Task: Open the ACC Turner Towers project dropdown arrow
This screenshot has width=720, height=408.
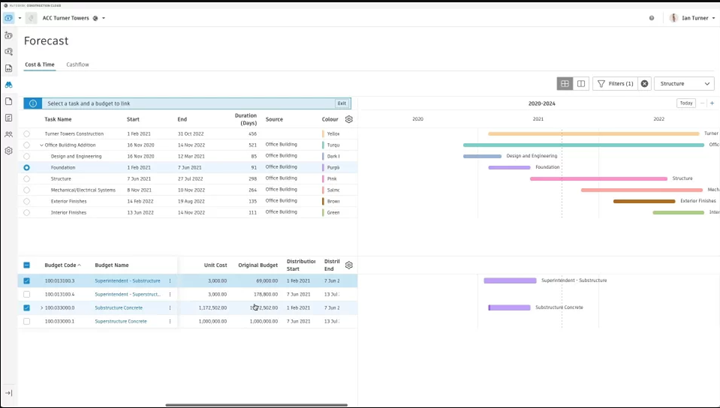Action: click(103, 18)
